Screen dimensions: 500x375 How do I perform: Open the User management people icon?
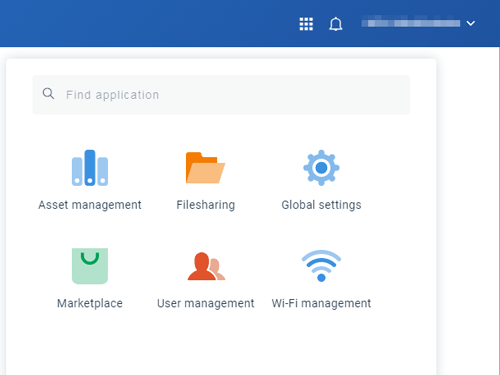[206, 266]
